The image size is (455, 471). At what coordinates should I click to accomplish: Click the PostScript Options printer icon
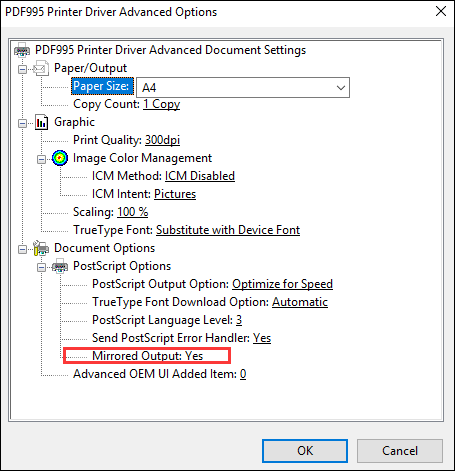[x=60, y=266]
